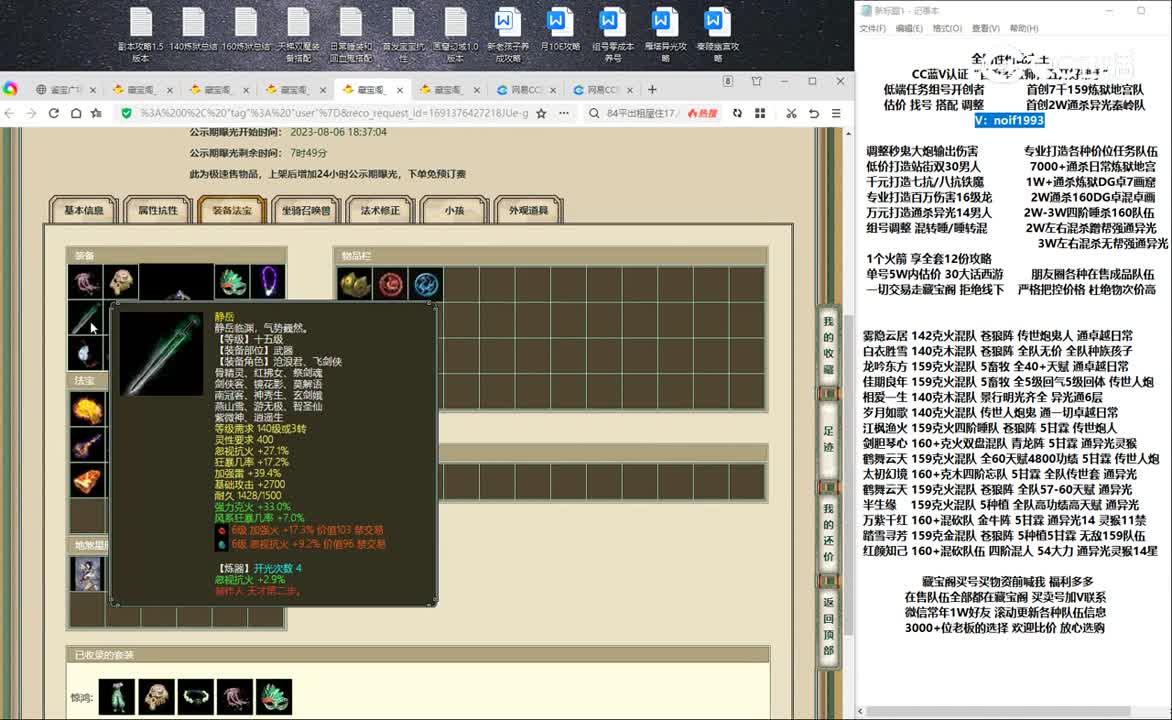The height and width of the screenshot is (720, 1172).
Task: Click the browser forward arrow
Action: (31, 114)
